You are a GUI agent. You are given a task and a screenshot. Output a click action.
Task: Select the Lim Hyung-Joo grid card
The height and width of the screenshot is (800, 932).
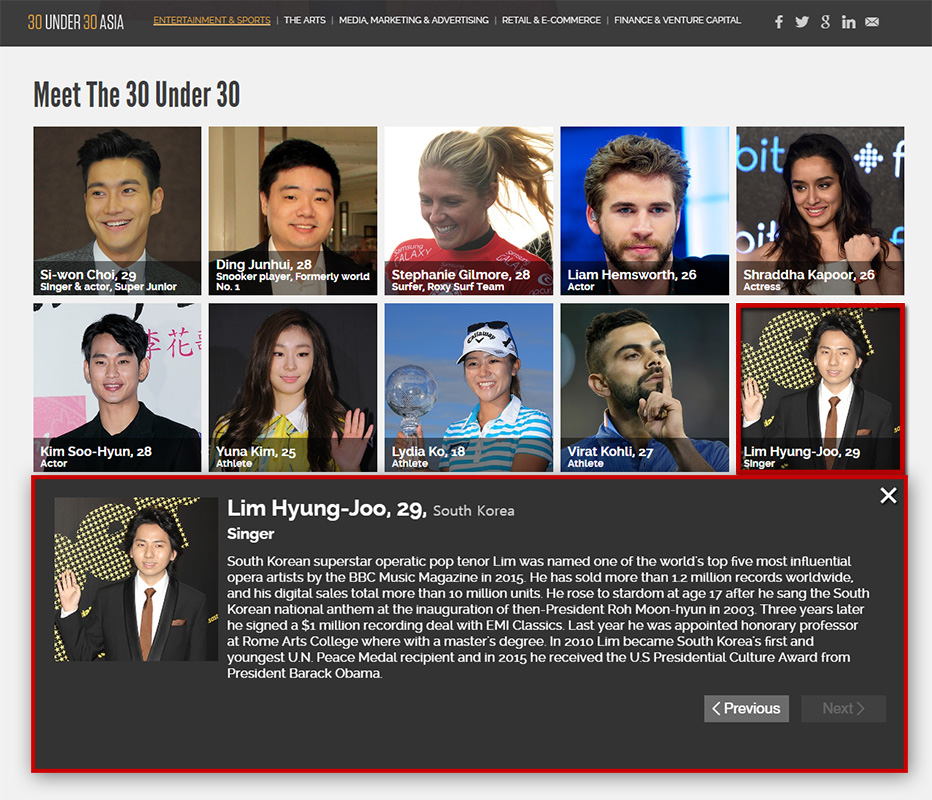pos(820,388)
